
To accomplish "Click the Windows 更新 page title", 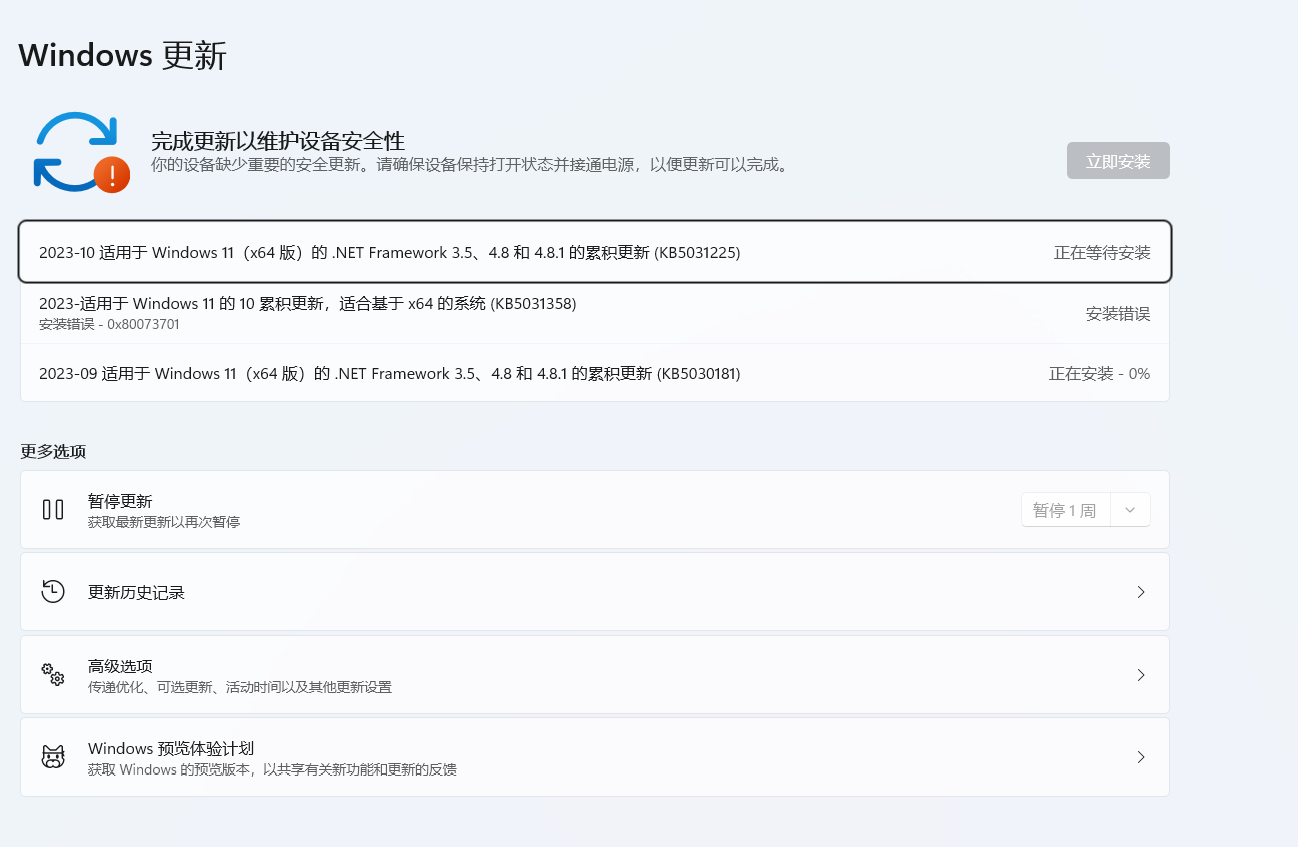I will click(120, 55).
